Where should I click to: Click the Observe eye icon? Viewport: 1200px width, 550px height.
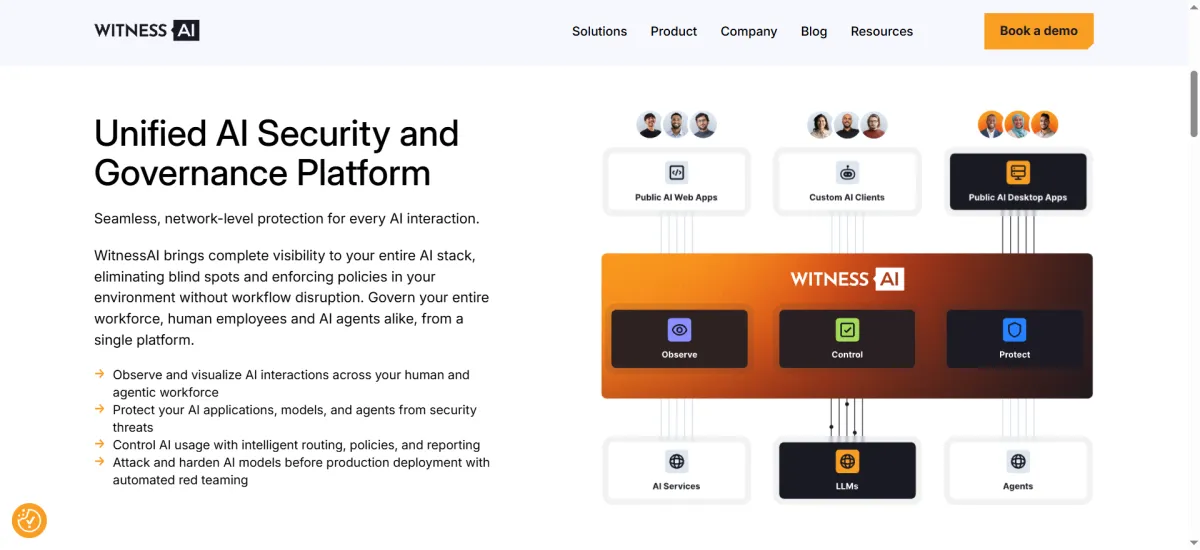[x=679, y=329]
